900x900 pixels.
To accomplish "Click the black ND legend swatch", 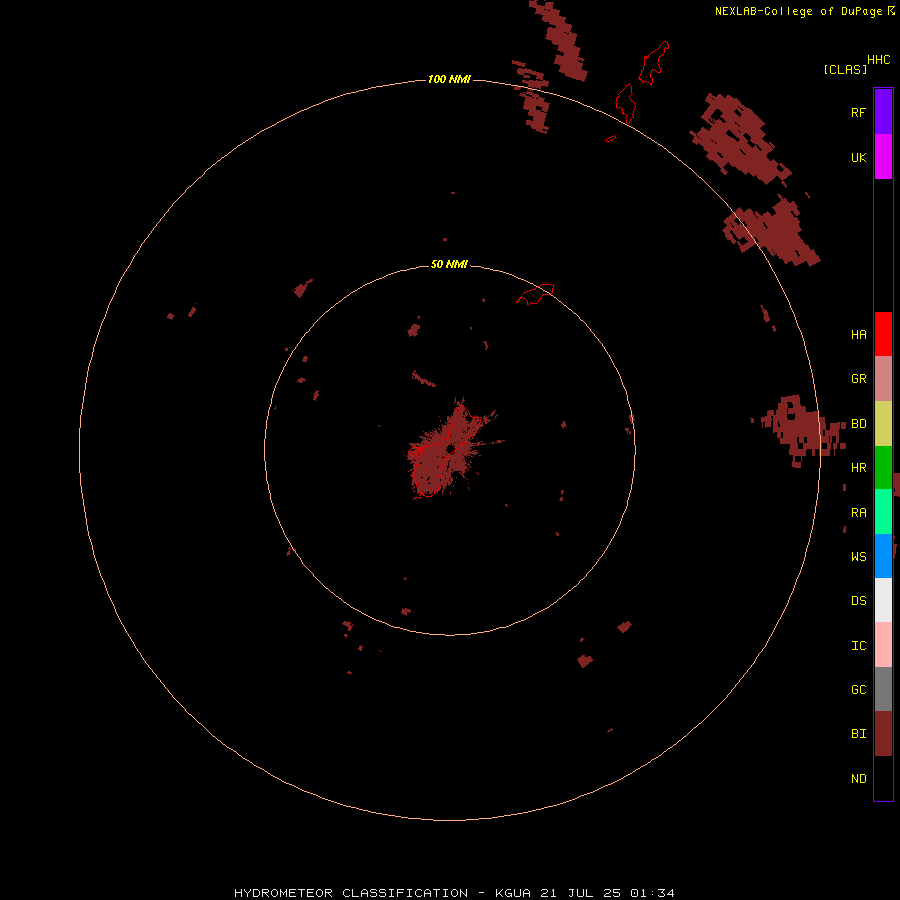I will (883, 778).
